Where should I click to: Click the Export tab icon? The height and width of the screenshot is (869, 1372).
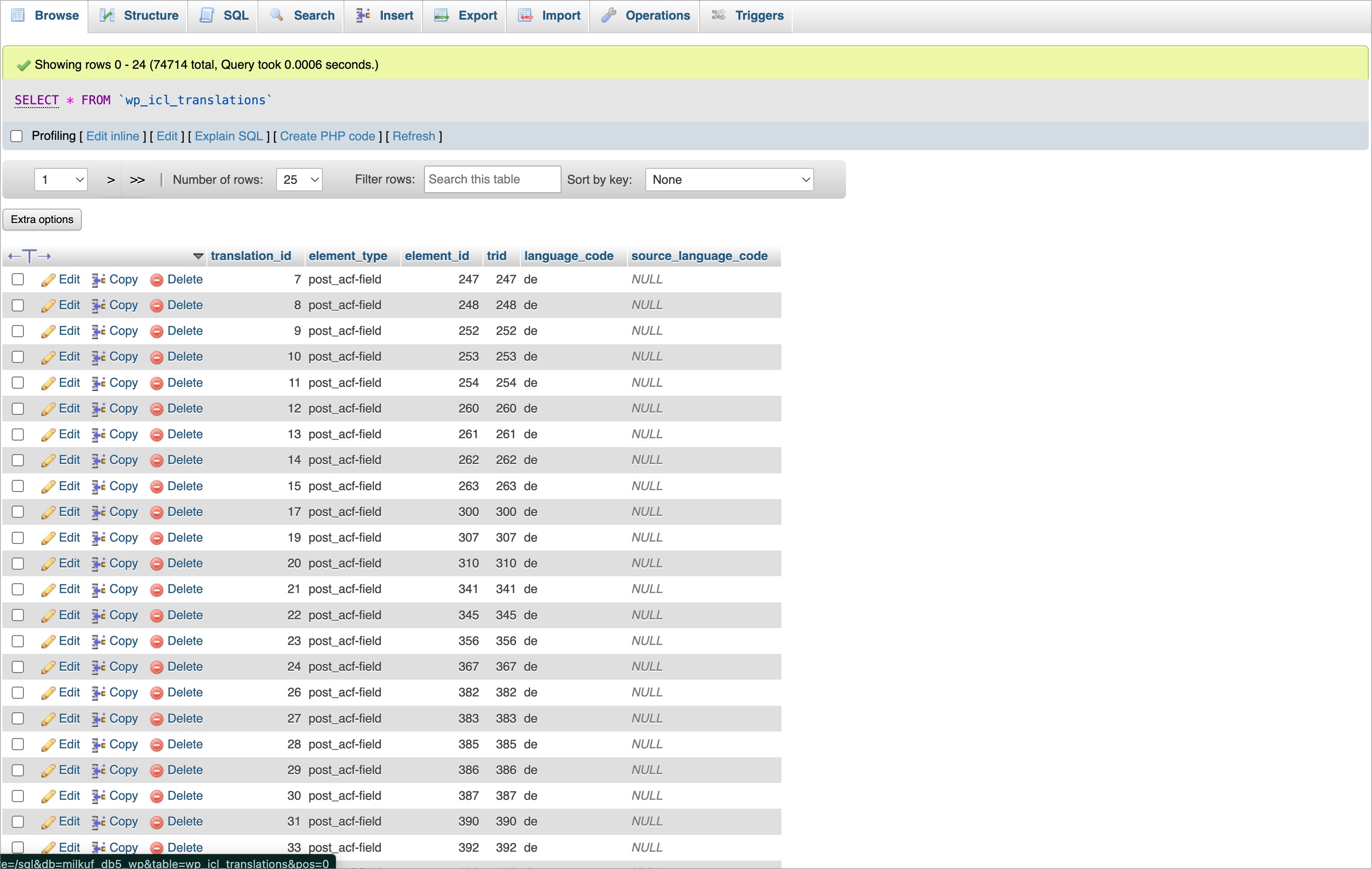tap(442, 15)
